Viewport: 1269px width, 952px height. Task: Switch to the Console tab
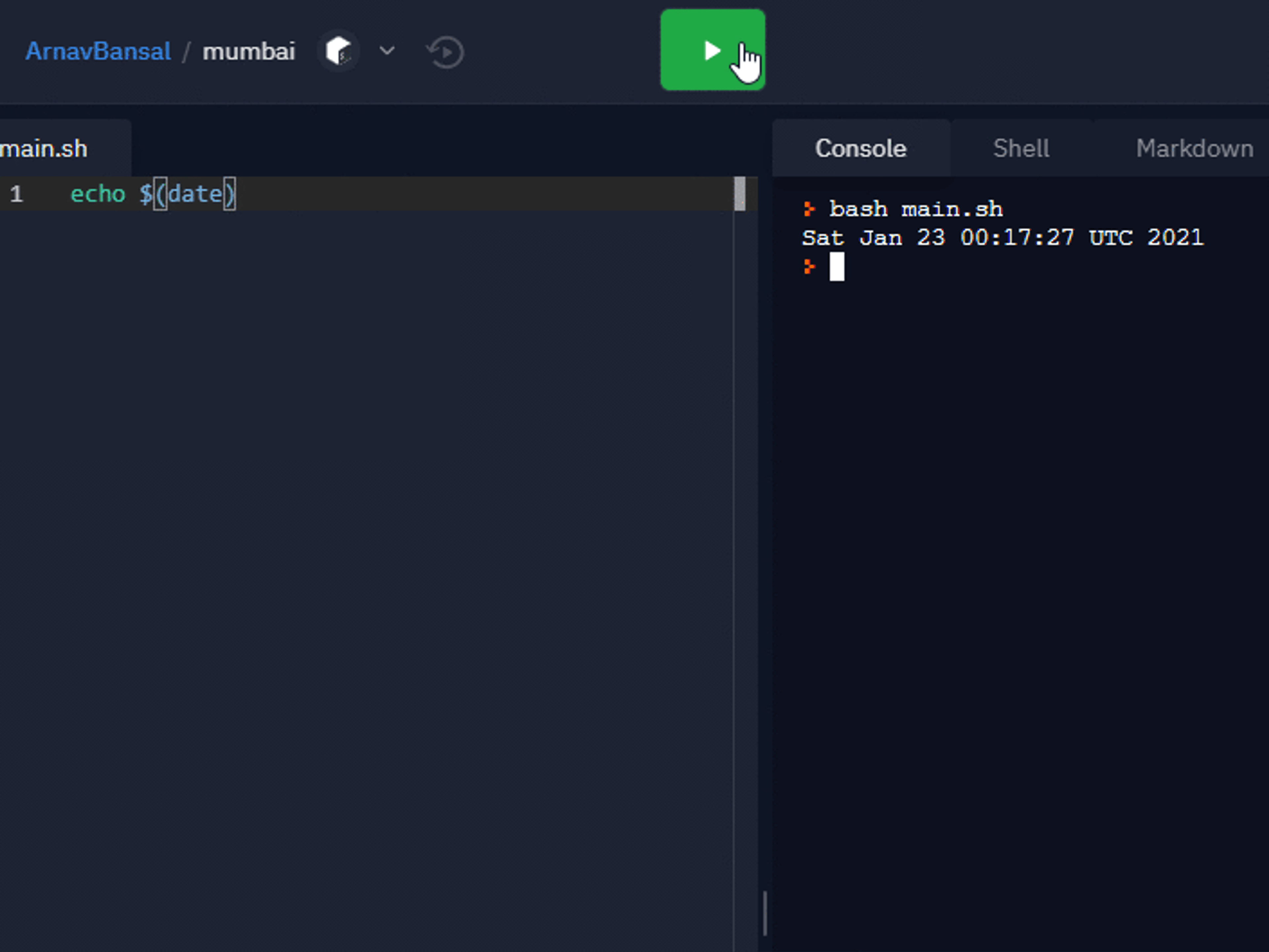click(860, 149)
